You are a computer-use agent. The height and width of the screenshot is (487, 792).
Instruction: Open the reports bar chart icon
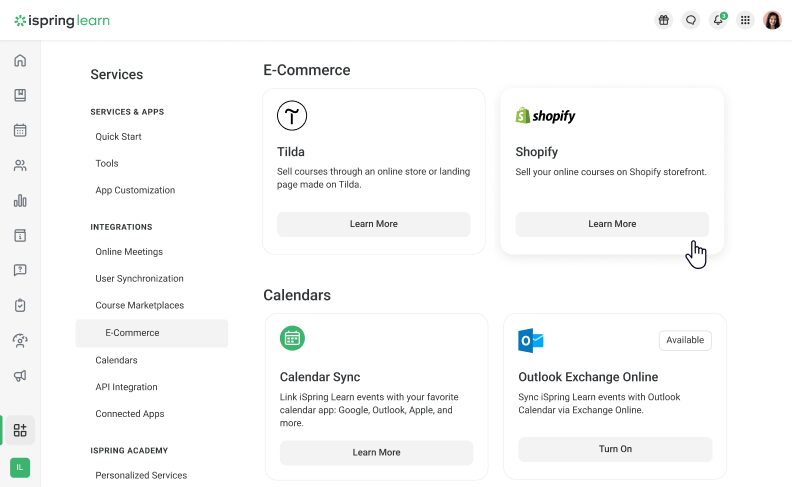[x=20, y=200]
